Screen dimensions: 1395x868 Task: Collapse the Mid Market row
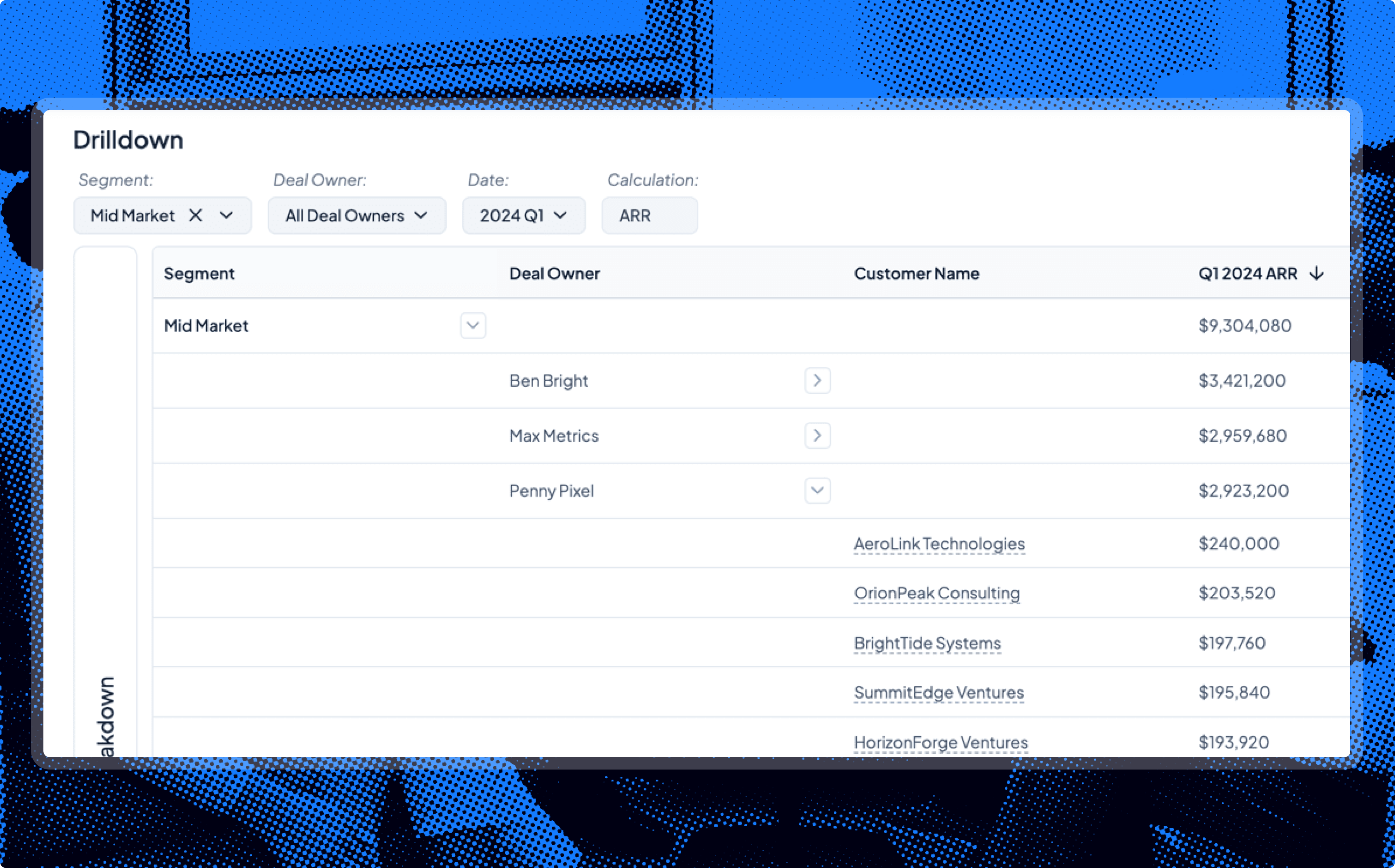(472, 325)
